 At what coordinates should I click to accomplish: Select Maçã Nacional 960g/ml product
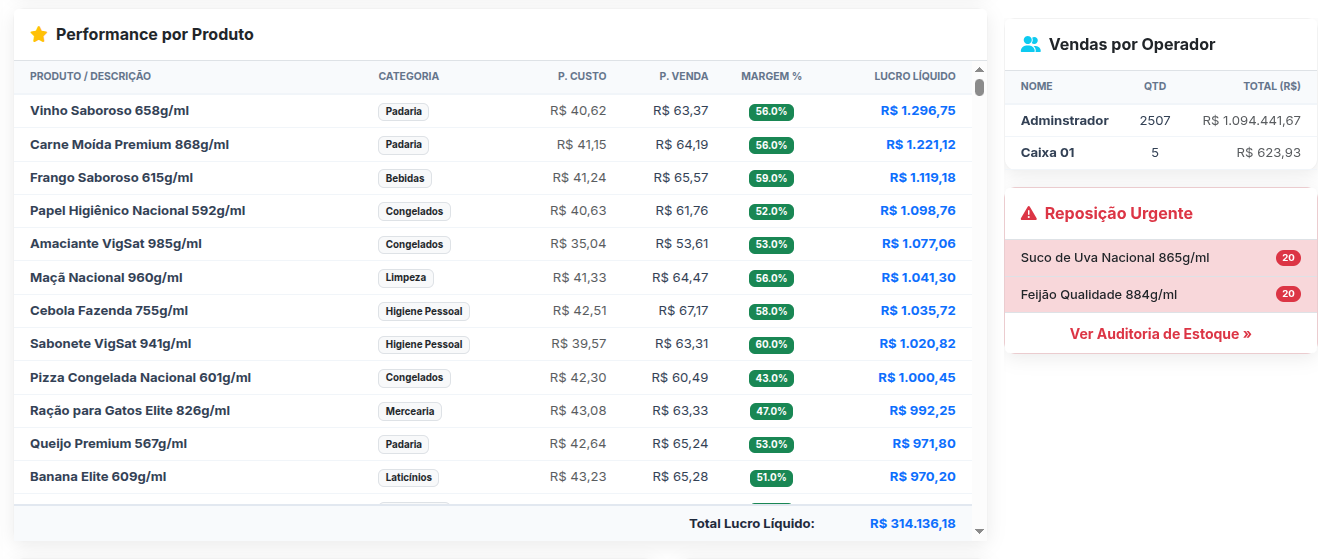(x=106, y=277)
